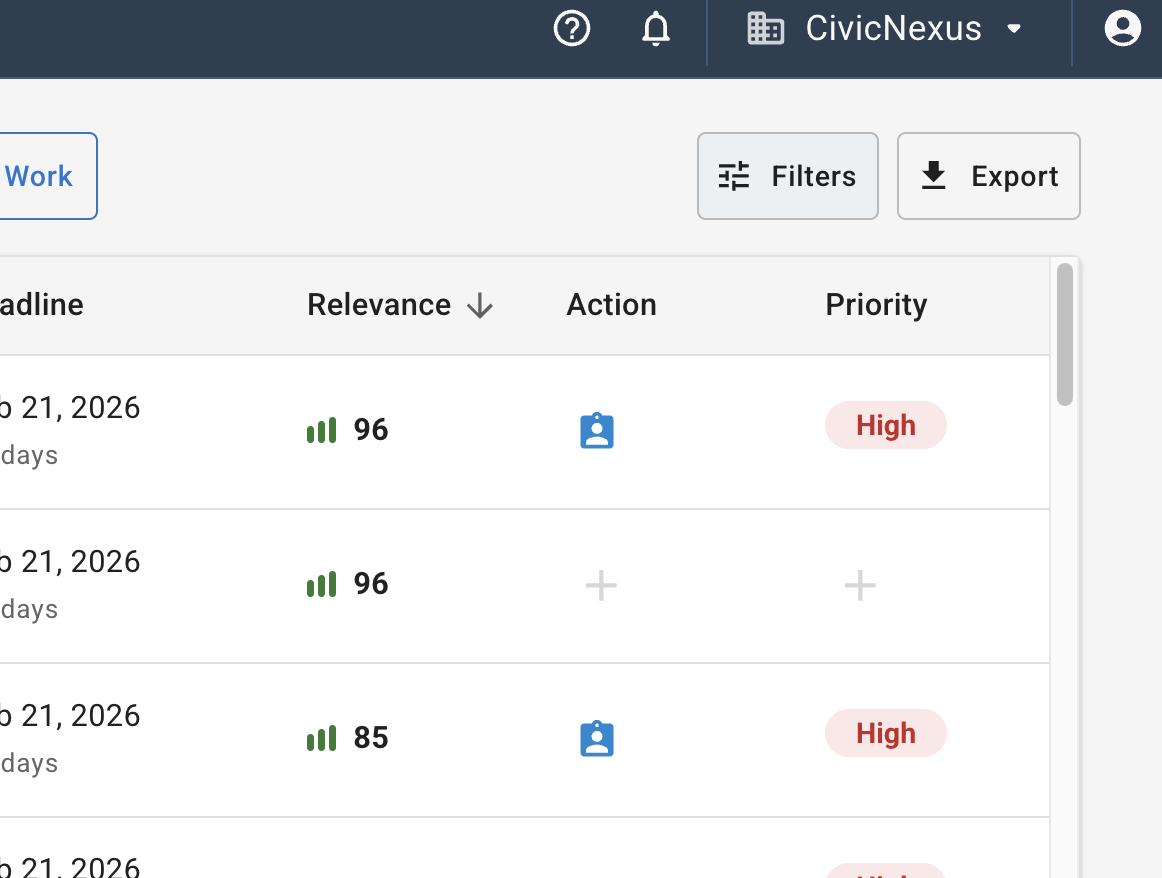The width and height of the screenshot is (1162, 878).
Task: Export the table data
Action: (988, 176)
